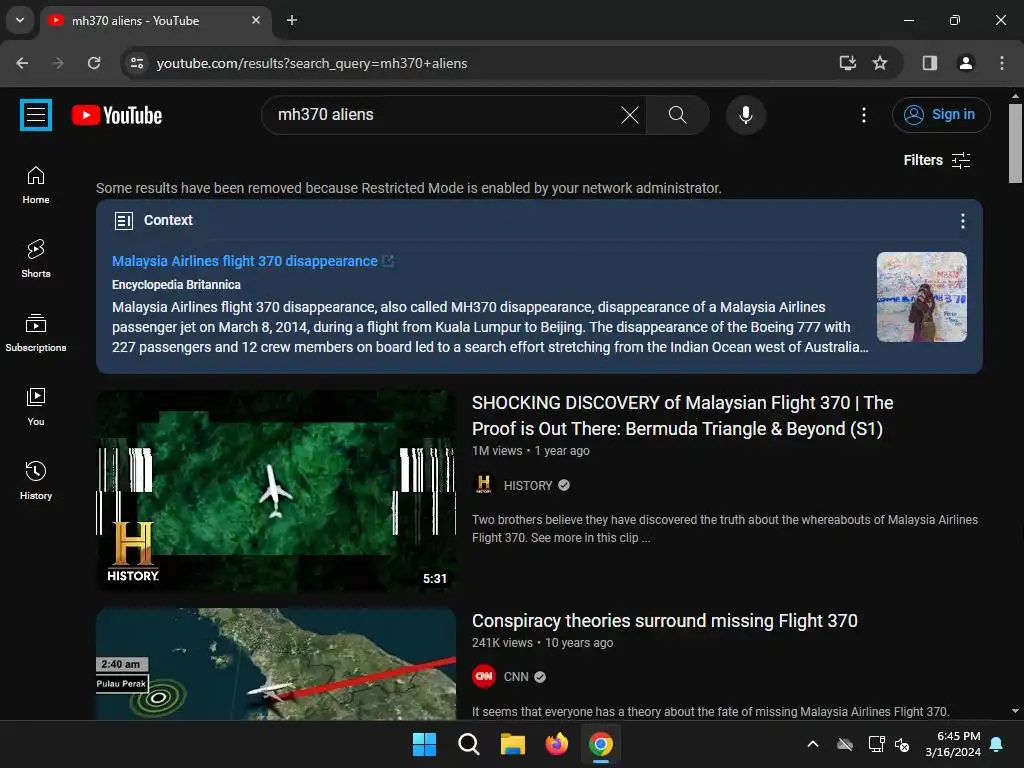Screen dimensions: 1024x768
Task: Clear the search box with the X
Action: [630, 115]
